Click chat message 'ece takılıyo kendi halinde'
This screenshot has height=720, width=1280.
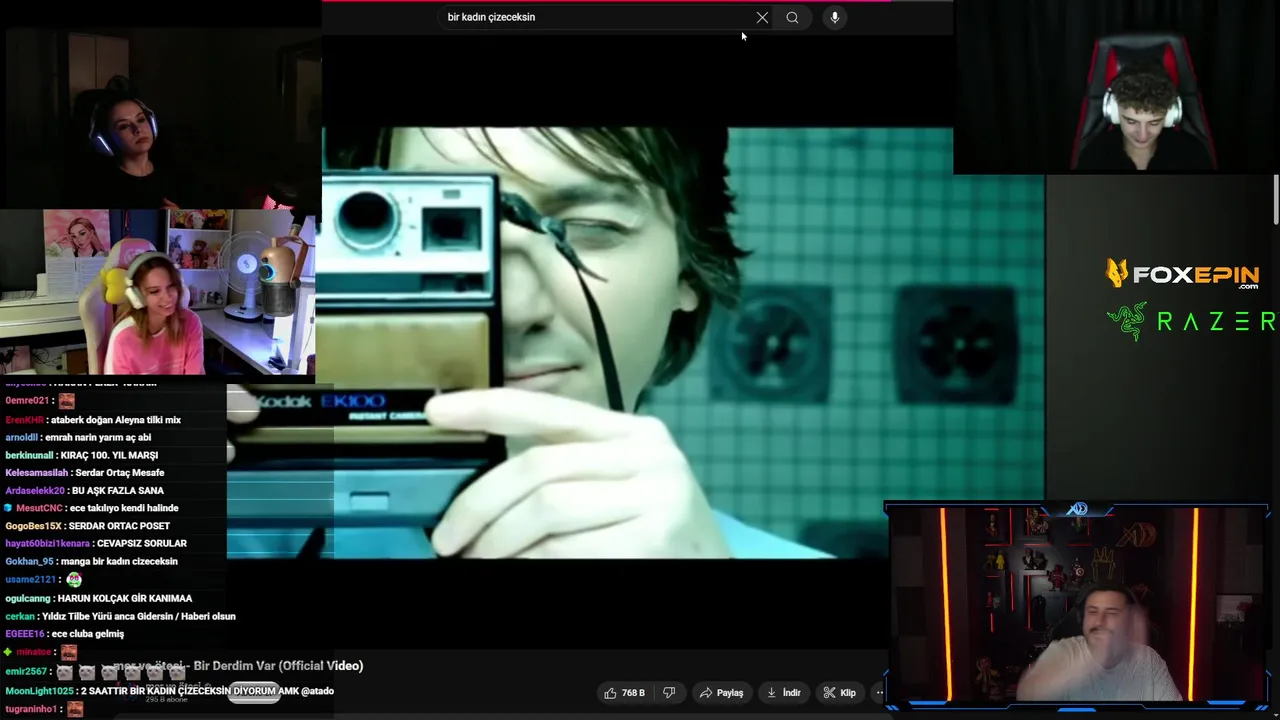coord(124,508)
